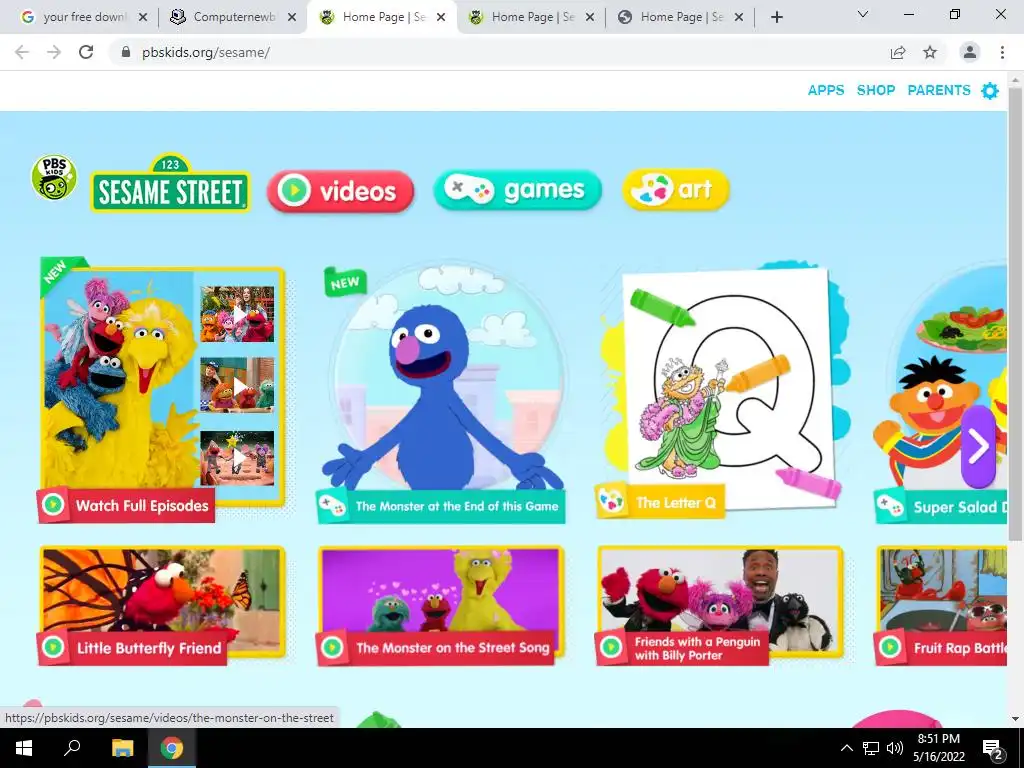Click the Chrome back arrow
This screenshot has width=1024, height=768.
coord(22,52)
